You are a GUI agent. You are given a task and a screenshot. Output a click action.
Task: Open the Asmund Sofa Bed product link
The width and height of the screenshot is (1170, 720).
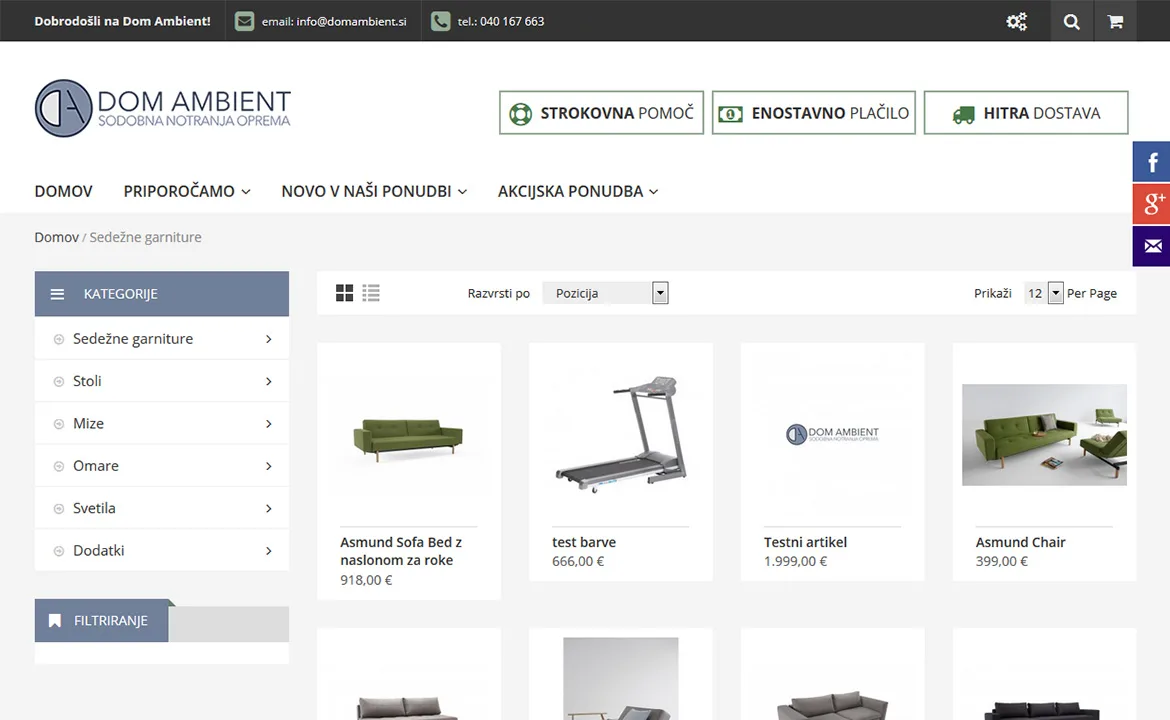point(401,551)
